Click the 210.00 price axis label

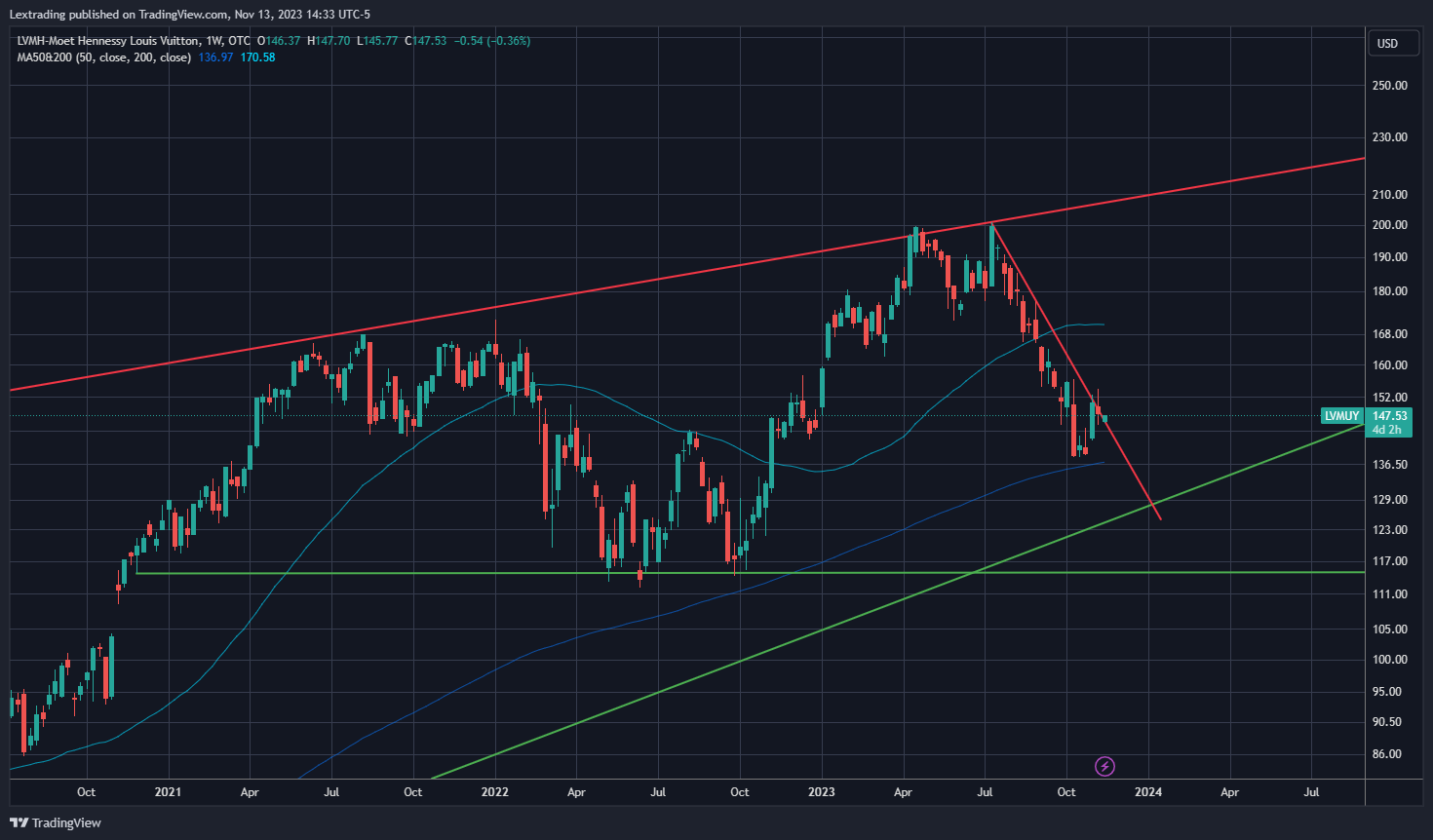(x=1389, y=195)
